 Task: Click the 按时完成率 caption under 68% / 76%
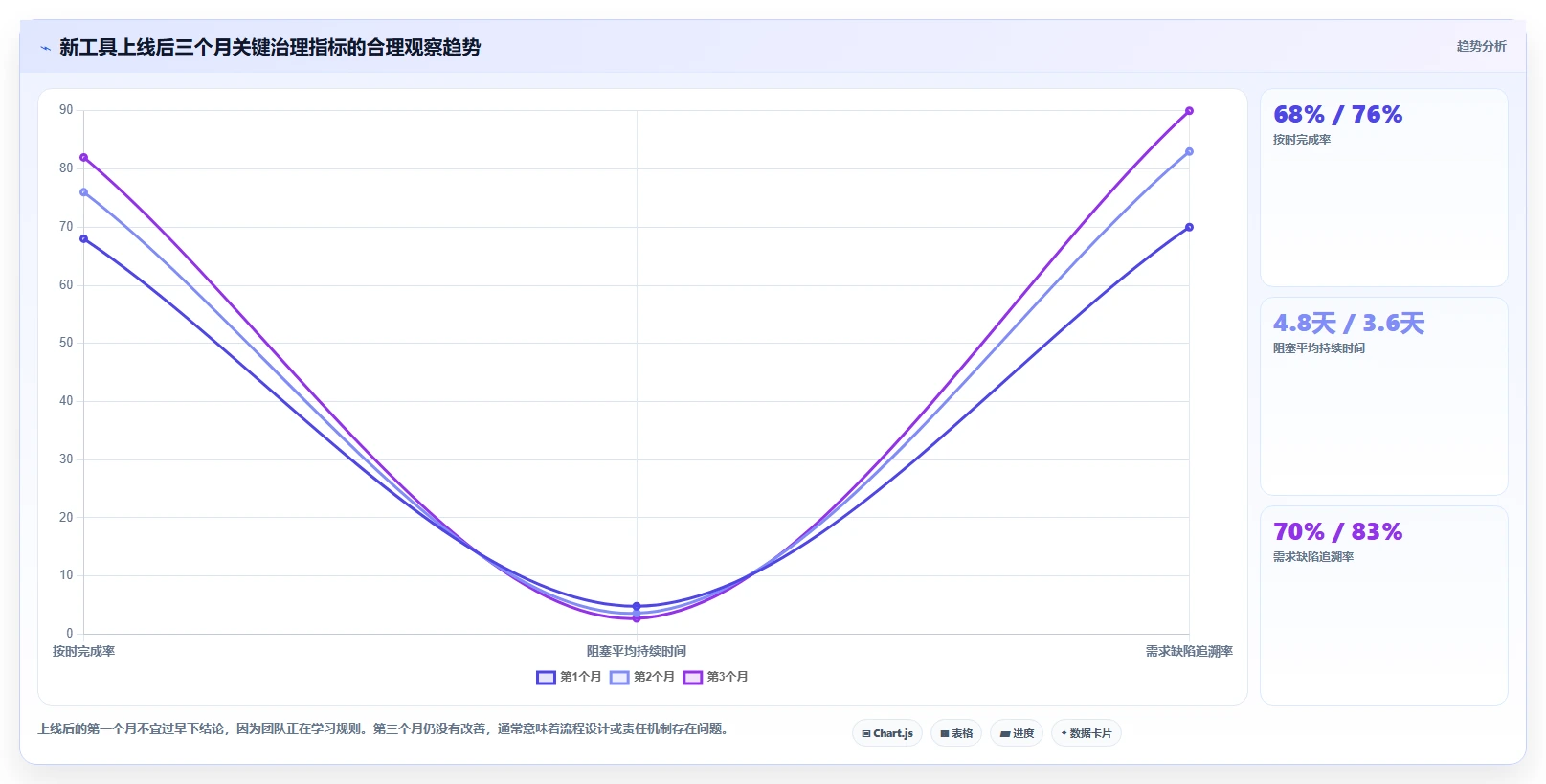click(x=1302, y=140)
